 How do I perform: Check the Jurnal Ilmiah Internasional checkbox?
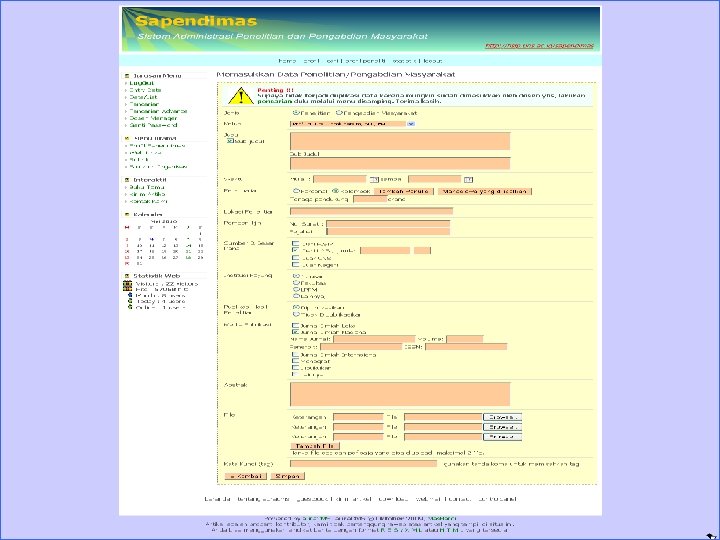coord(296,354)
